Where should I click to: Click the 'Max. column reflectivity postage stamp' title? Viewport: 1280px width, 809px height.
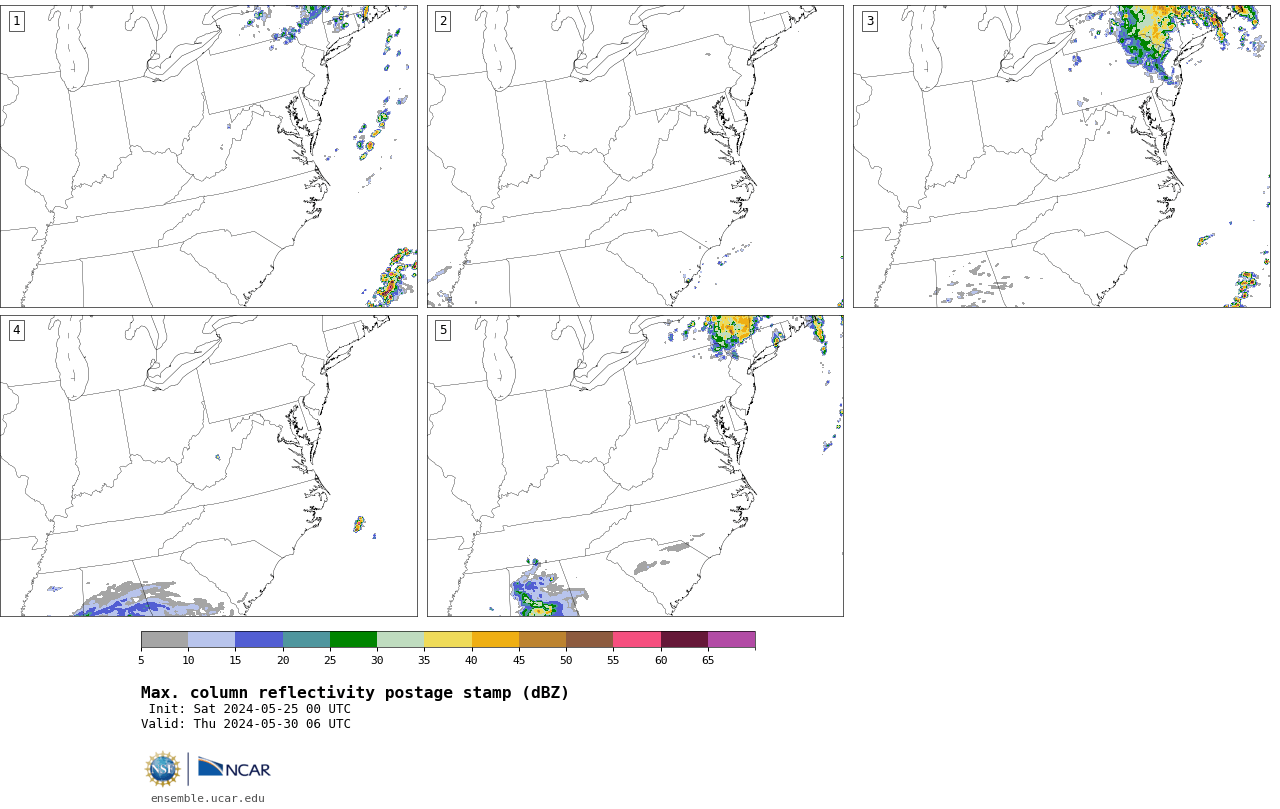click(x=355, y=693)
